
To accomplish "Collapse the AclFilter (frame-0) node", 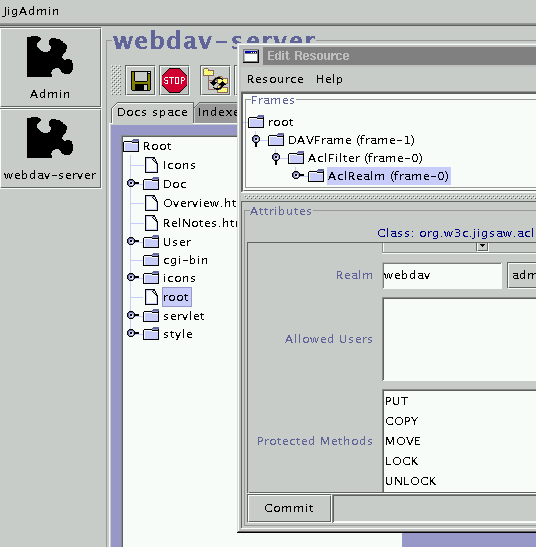I will [x=276, y=158].
